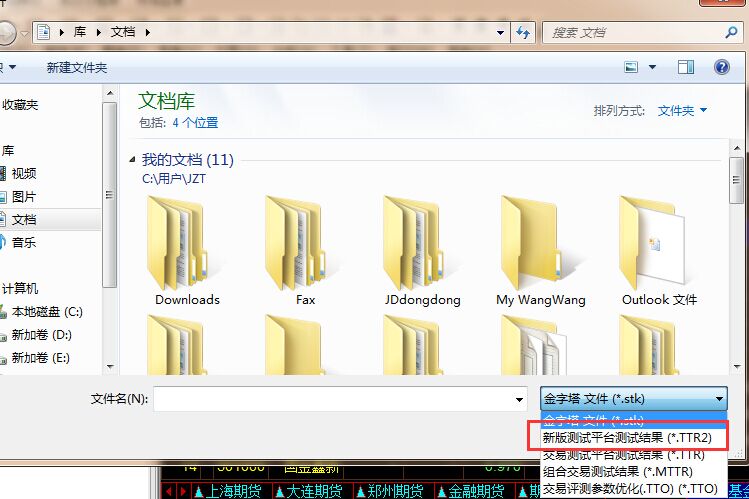Expand the file name history dropdown arrow
The image size is (749, 499).
point(519,399)
